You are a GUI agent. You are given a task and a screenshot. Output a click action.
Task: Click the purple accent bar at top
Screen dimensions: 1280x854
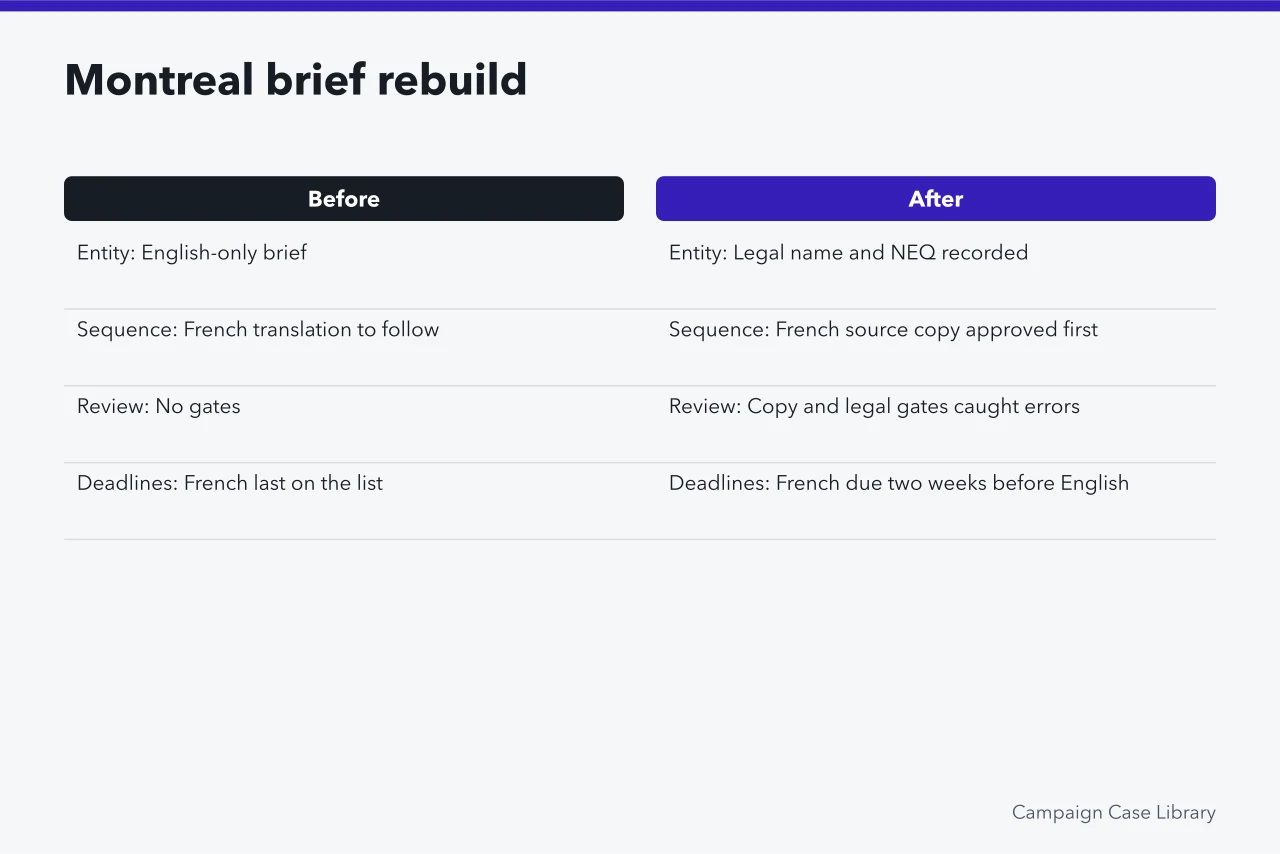pos(640,5)
